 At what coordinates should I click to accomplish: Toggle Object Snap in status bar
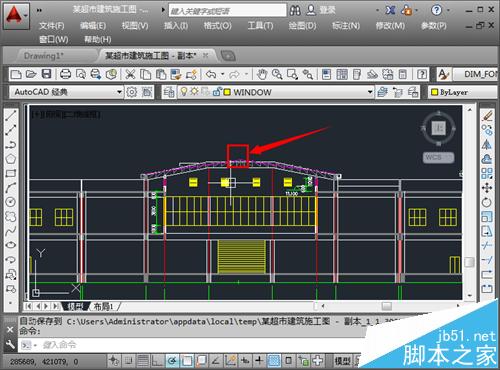[x=187, y=360]
